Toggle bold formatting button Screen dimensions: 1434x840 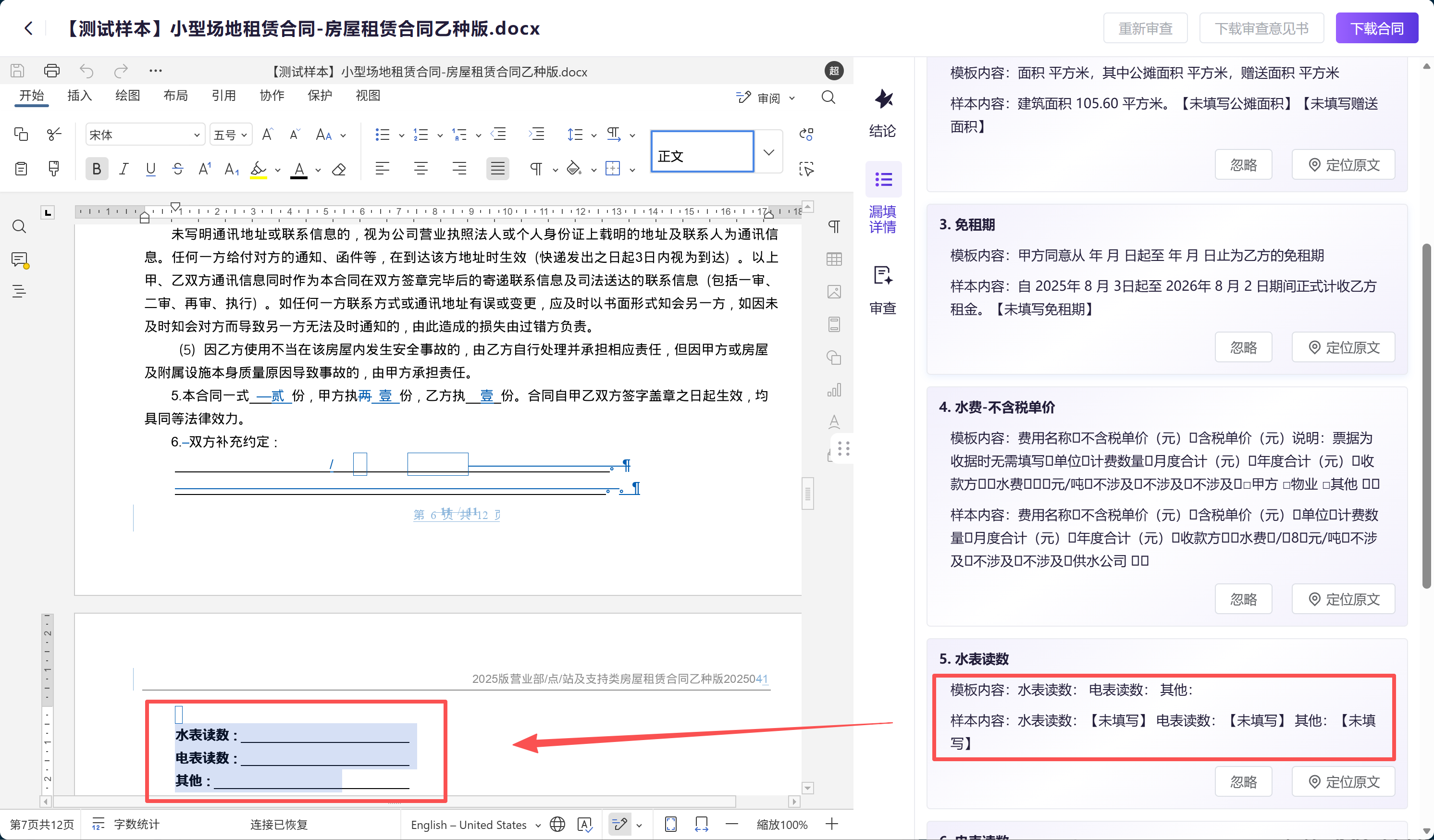pos(97,169)
